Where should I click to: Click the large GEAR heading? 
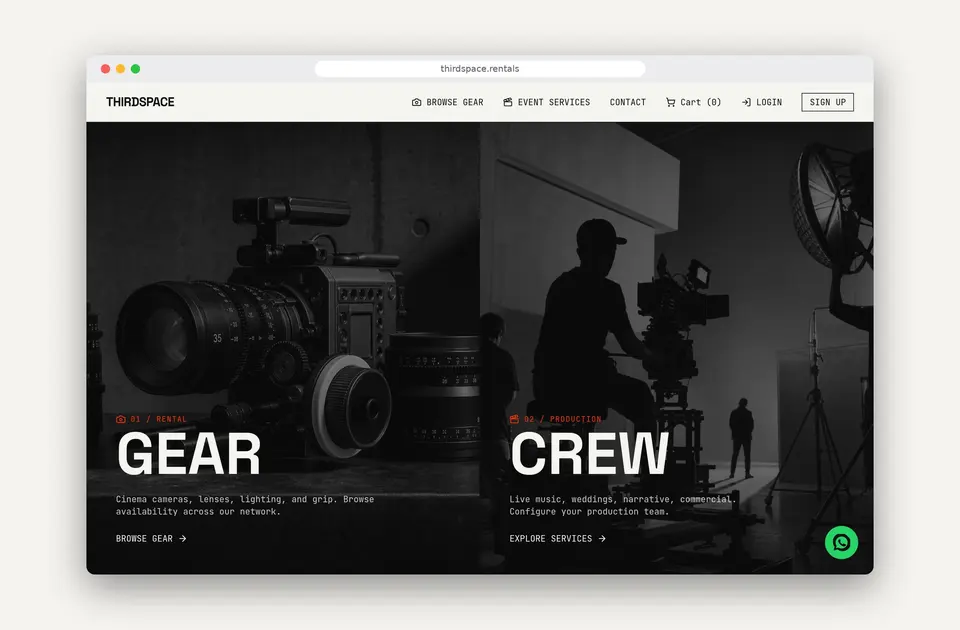coord(189,454)
